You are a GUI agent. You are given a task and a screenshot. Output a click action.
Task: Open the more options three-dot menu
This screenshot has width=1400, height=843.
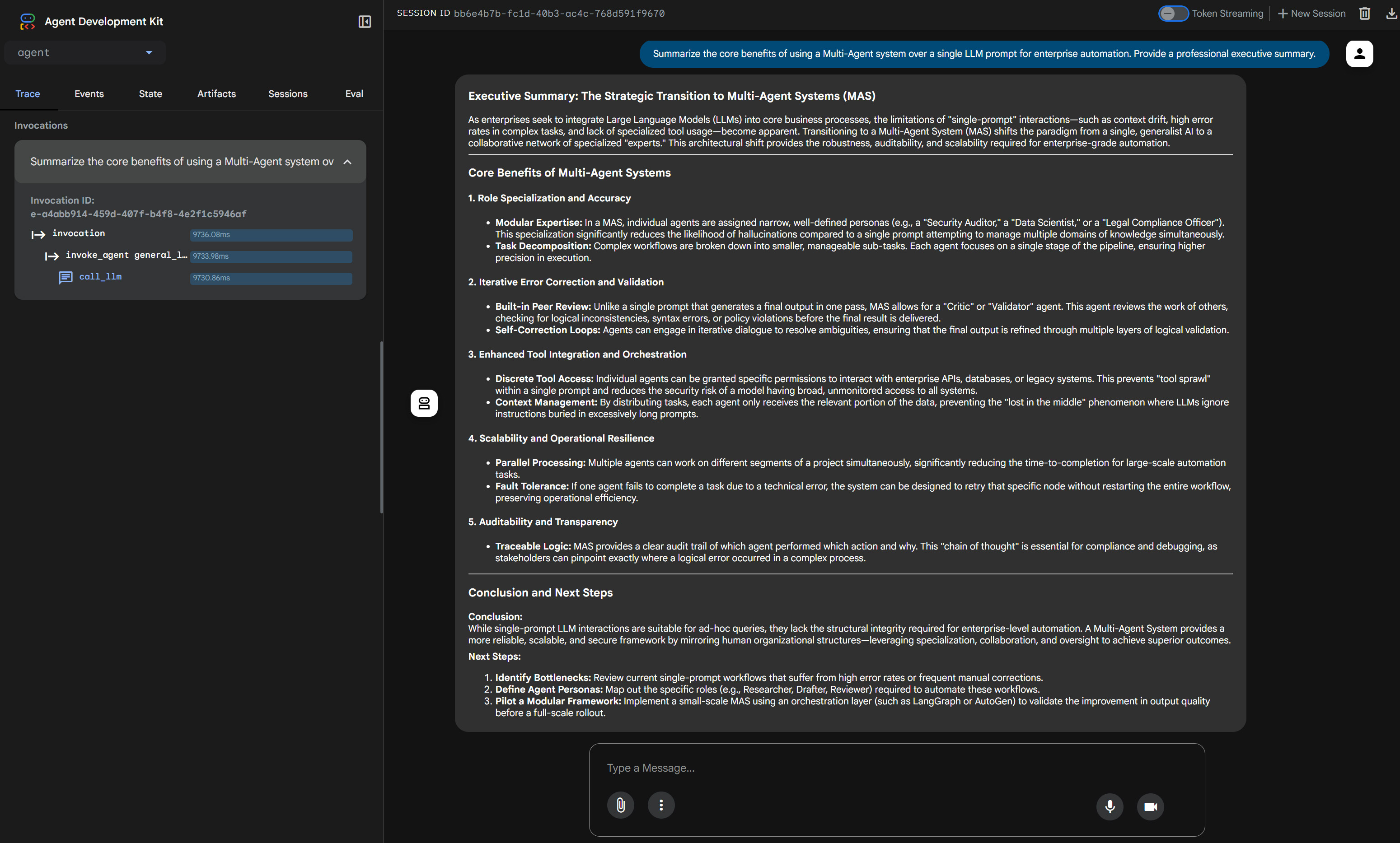tap(661, 805)
